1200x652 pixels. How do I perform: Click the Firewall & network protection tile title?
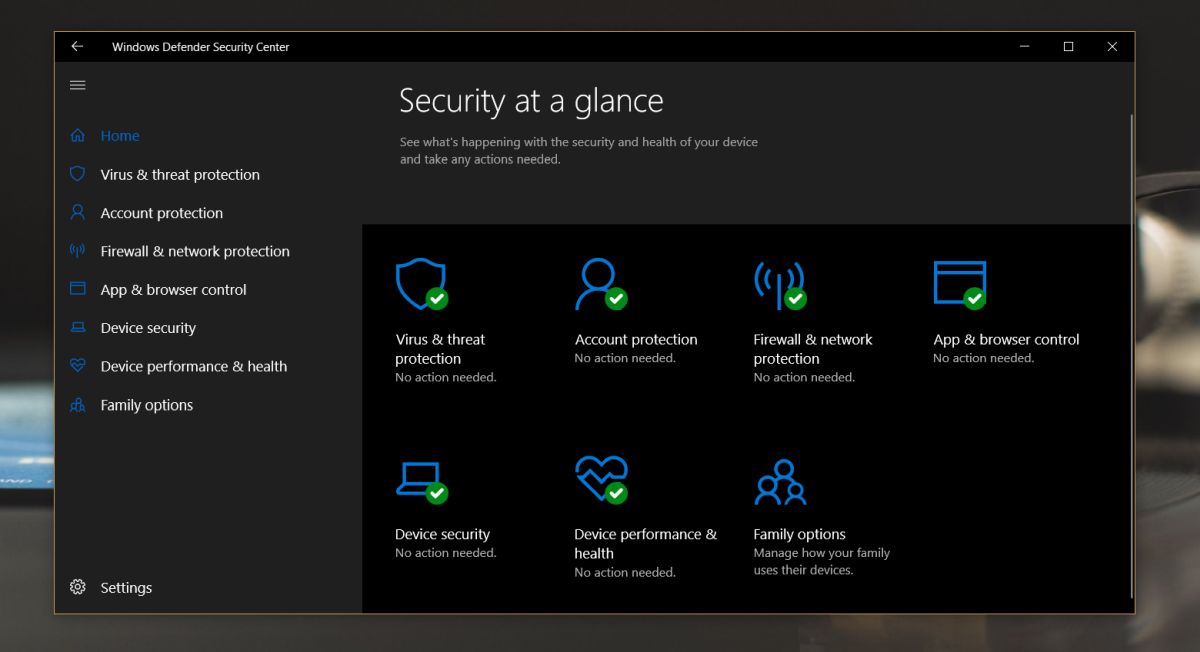point(813,349)
